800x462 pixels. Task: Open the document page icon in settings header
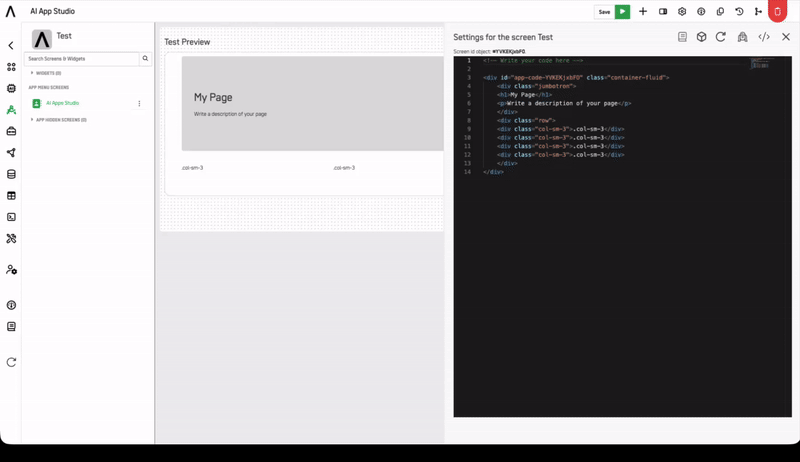682,37
